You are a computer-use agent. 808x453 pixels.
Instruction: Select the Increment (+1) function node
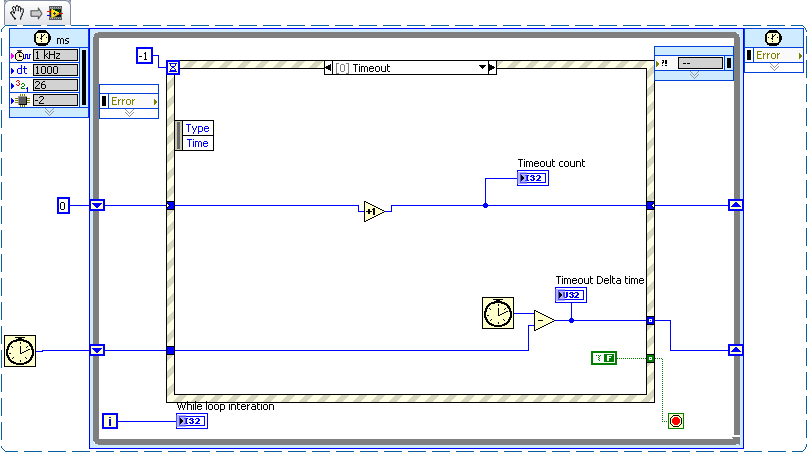[x=374, y=210]
